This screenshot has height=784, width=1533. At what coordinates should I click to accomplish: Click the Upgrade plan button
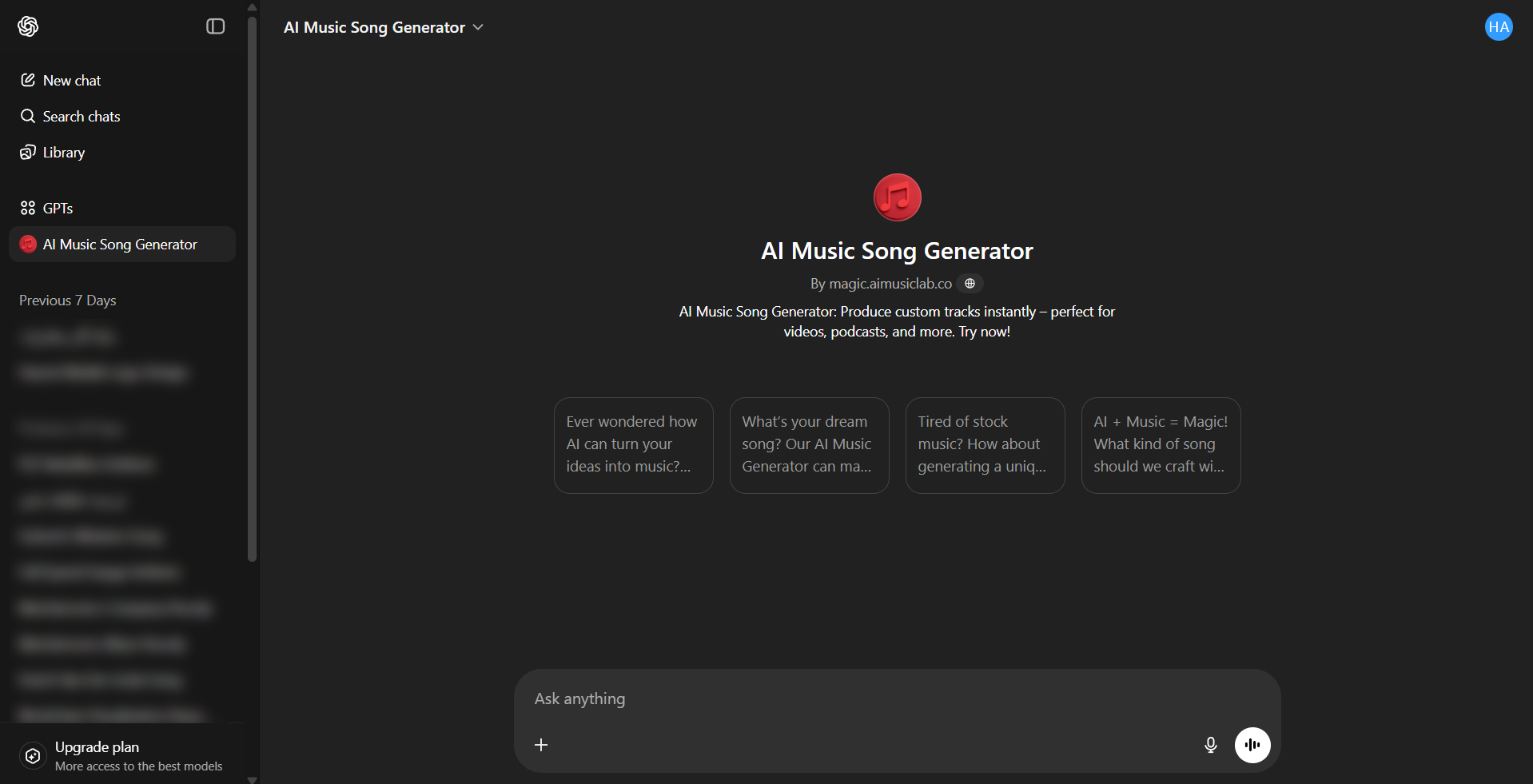click(x=122, y=755)
